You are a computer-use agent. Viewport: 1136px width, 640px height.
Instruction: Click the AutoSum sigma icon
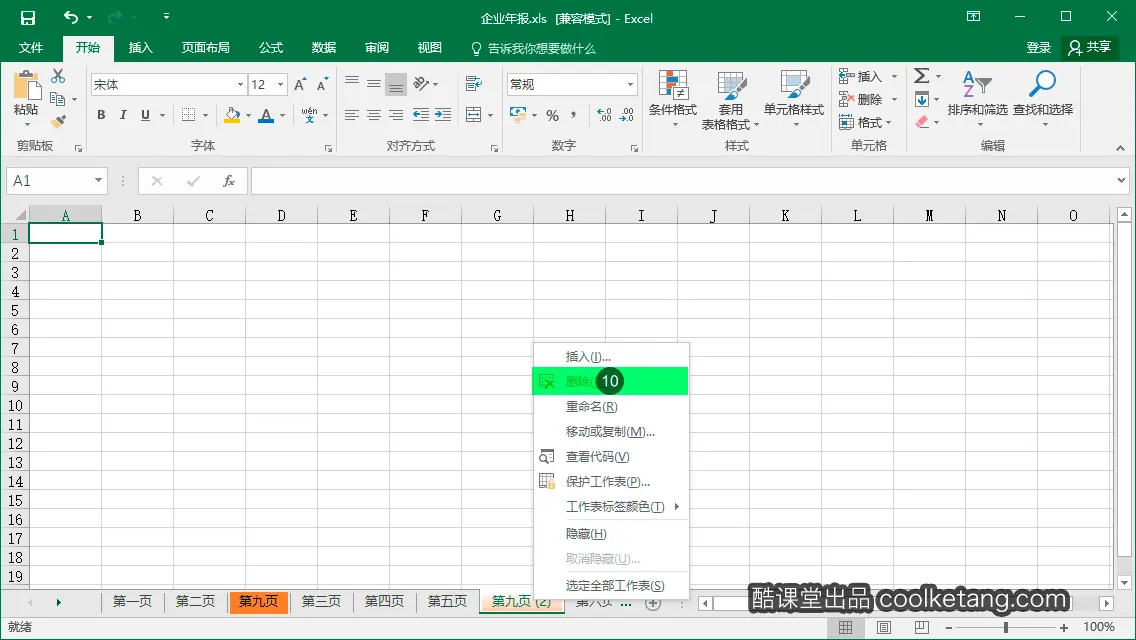coord(922,75)
